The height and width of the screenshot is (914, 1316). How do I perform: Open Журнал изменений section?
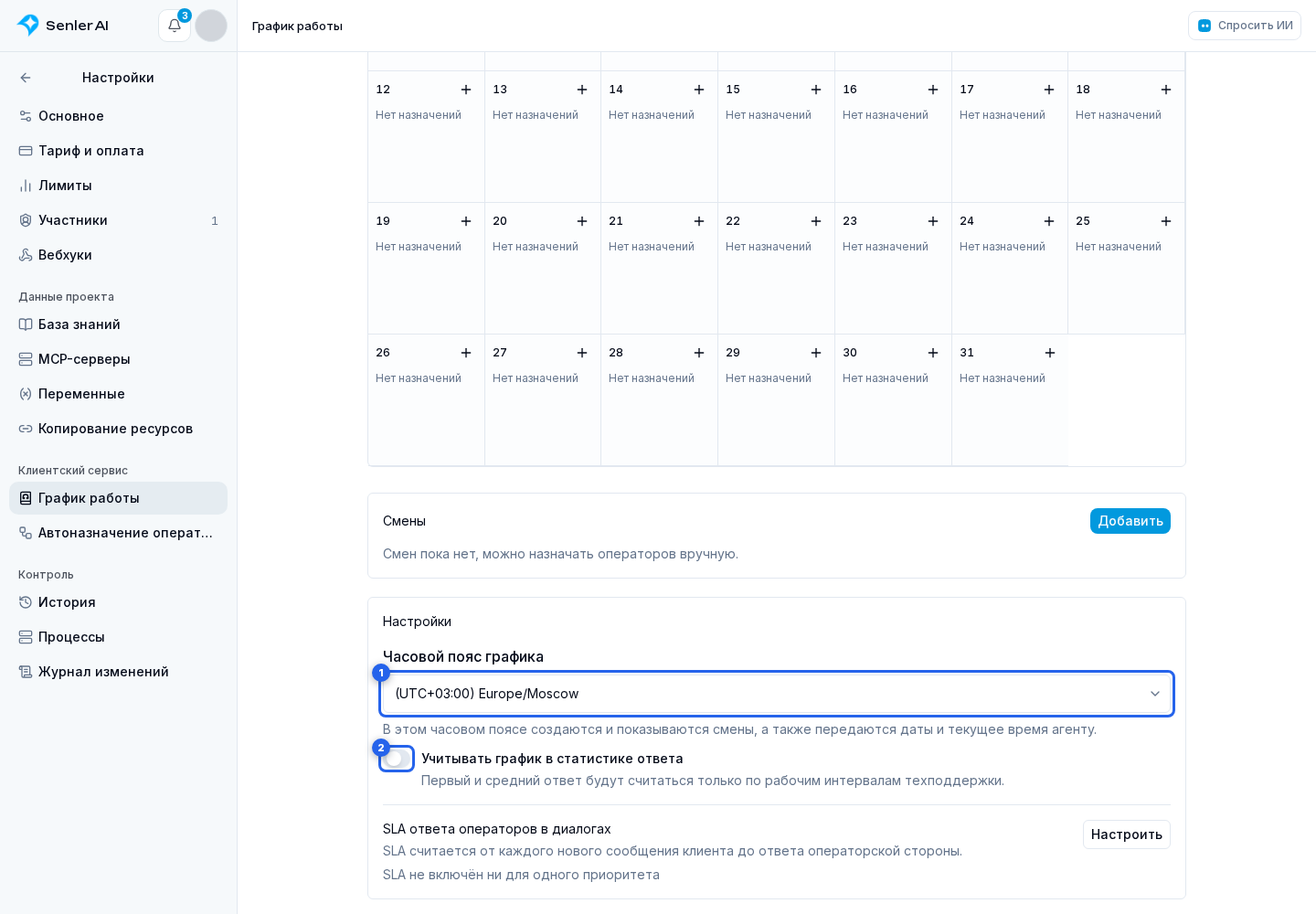(118, 672)
